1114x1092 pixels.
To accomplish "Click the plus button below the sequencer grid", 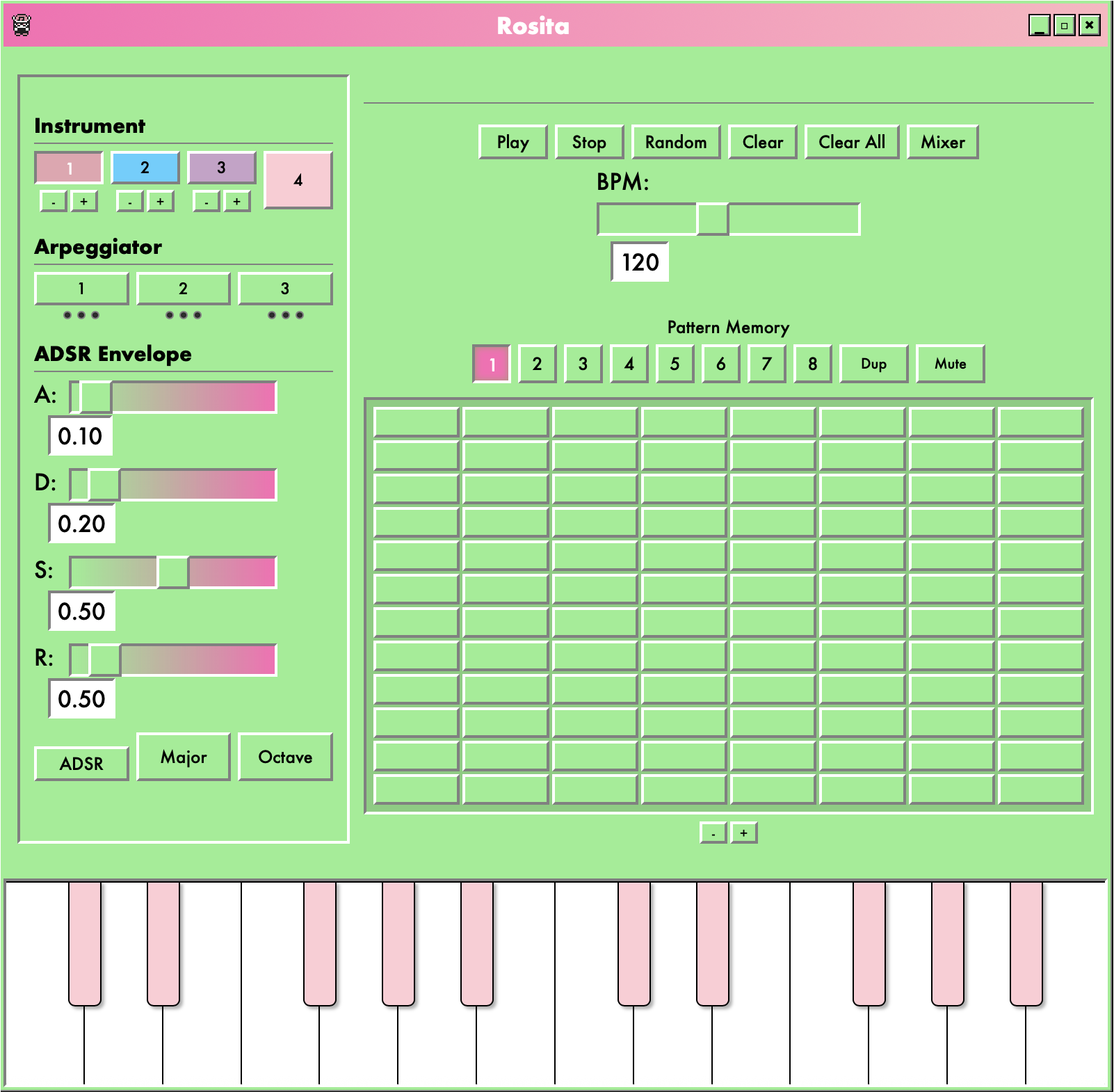I will point(743,833).
